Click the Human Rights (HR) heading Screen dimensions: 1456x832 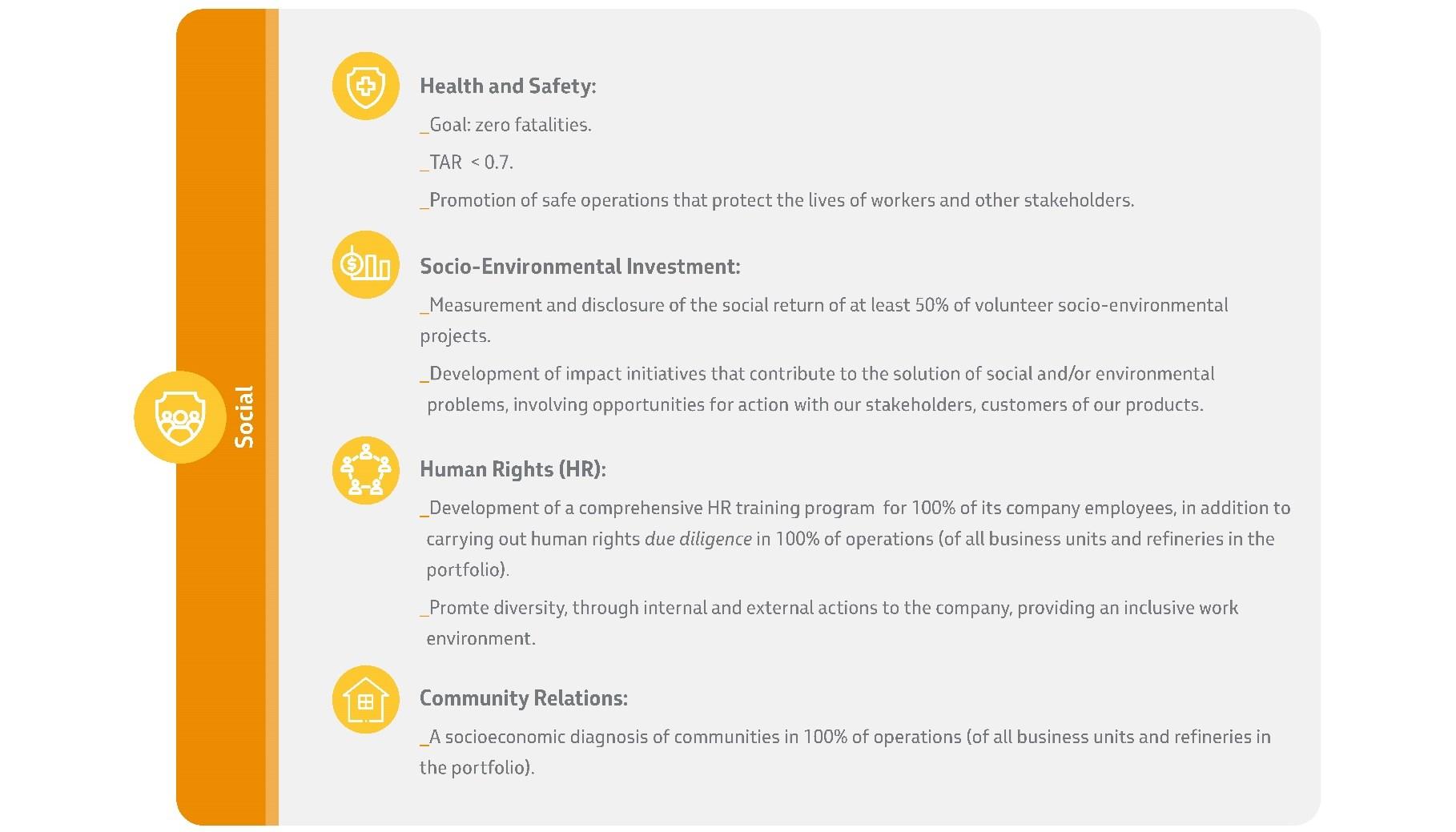(x=513, y=469)
